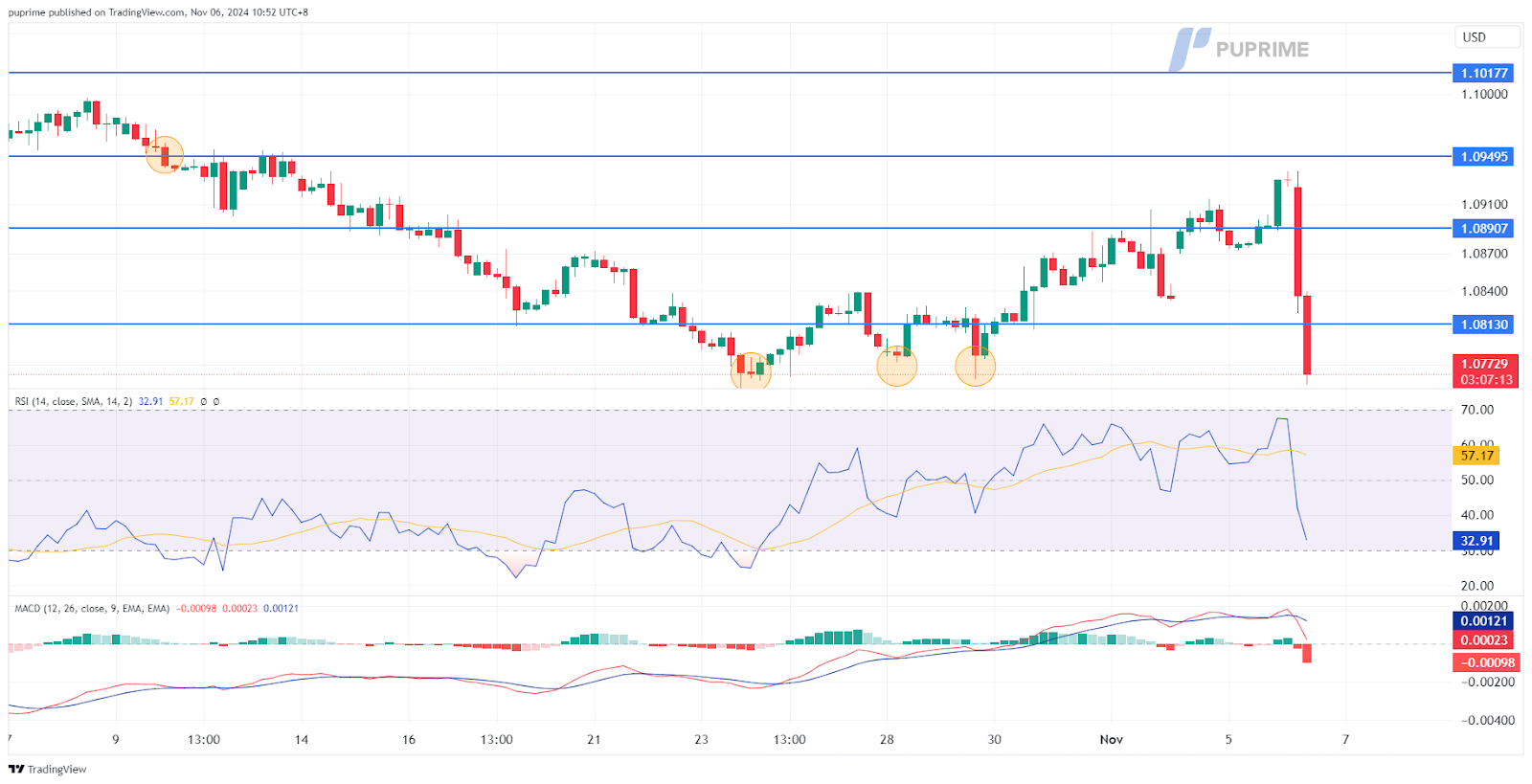This screenshot has width=1532, height=784.
Task: Select the 1.08907 horizontal line price label
Action: click(x=1483, y=228)
